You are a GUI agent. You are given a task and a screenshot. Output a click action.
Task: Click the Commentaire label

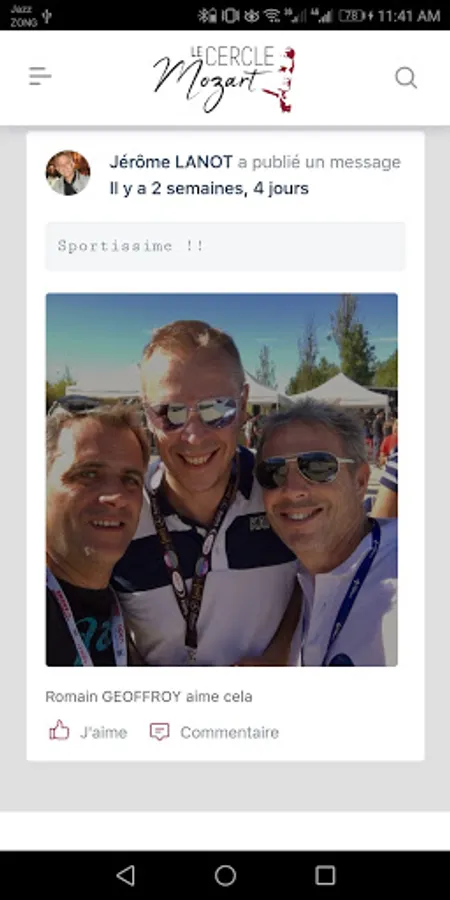230,732
